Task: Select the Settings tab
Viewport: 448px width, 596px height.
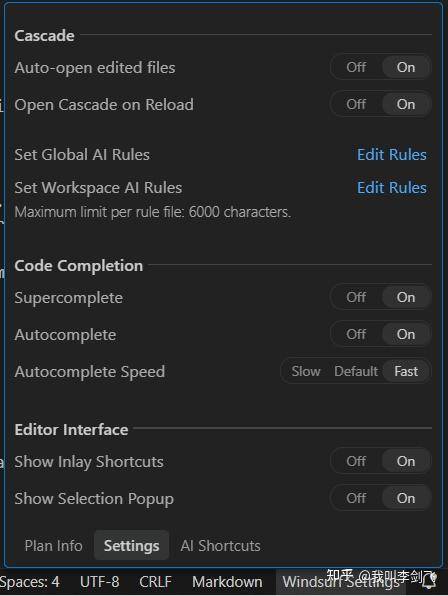Action: point(131,545)
